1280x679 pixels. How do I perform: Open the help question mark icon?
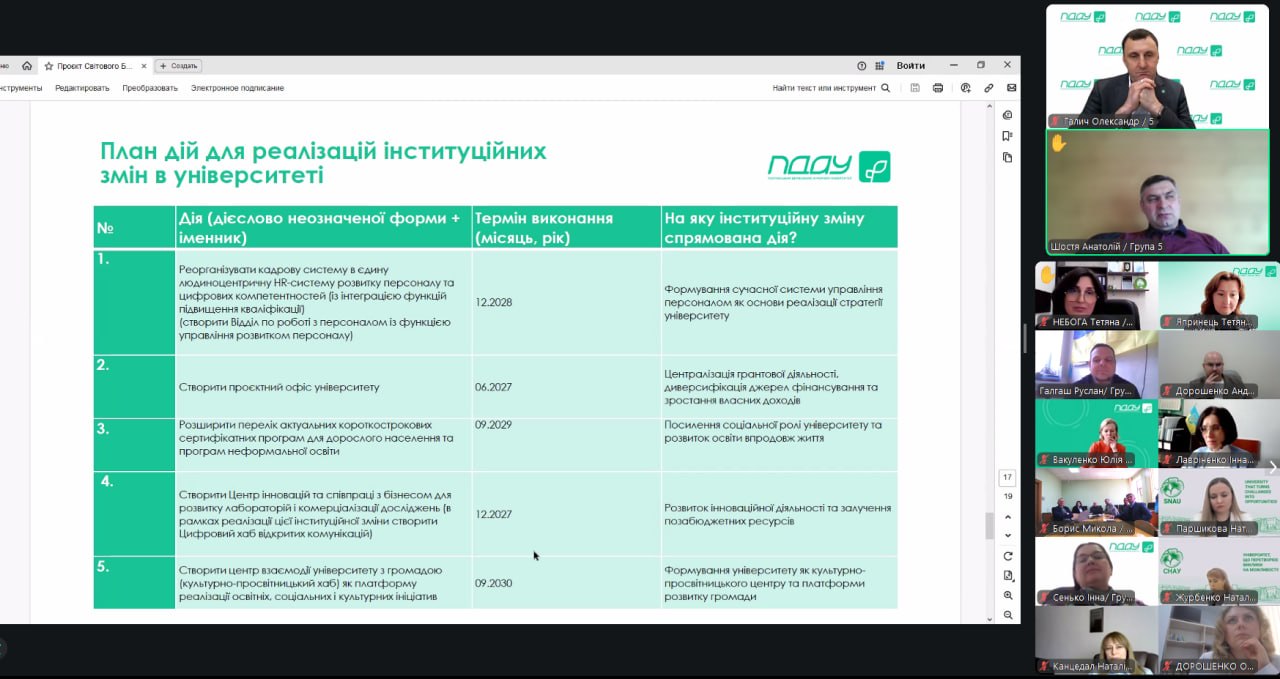coord(861,66)
